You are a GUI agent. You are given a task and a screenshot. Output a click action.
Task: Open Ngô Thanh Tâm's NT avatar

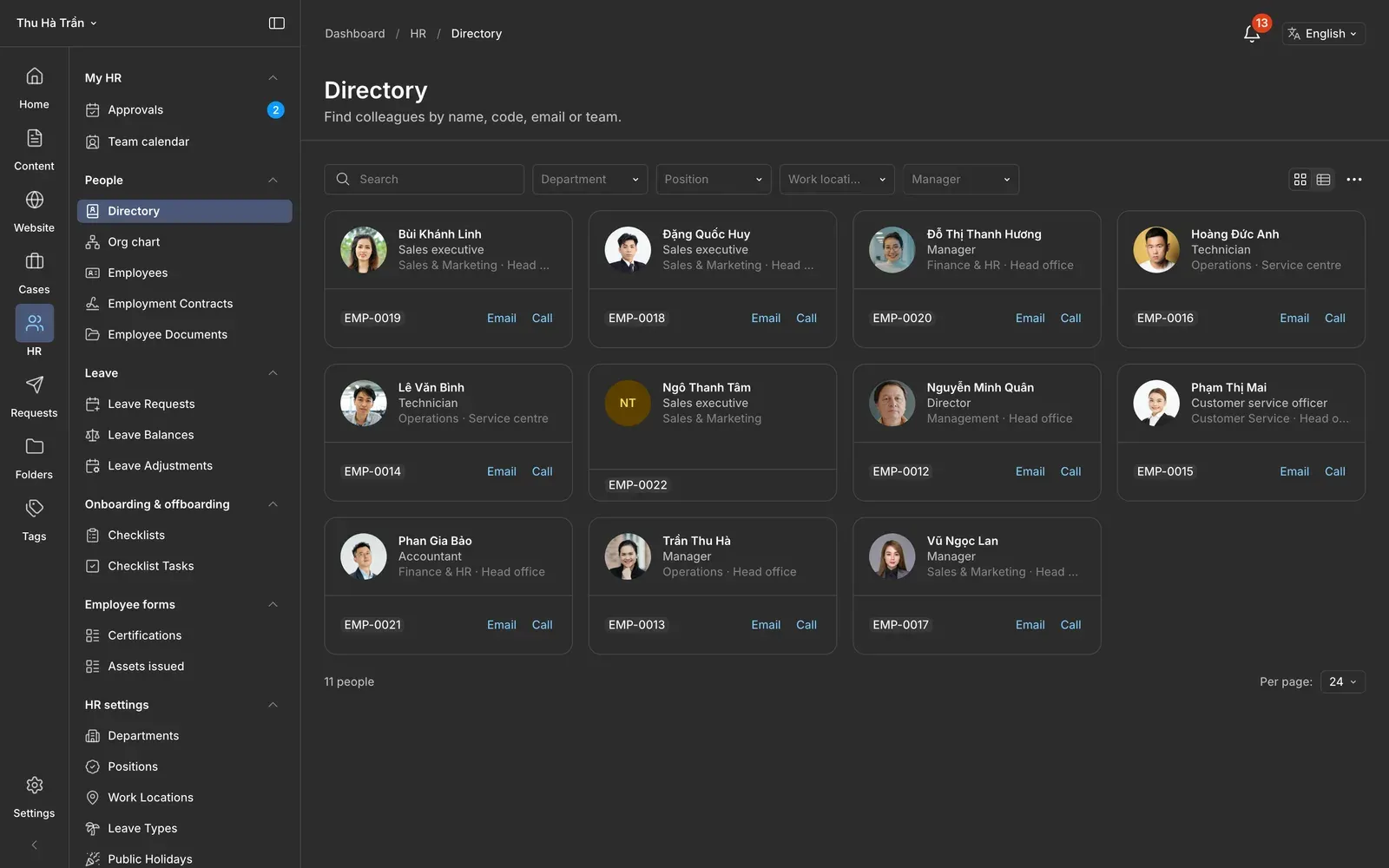(628, 404)
